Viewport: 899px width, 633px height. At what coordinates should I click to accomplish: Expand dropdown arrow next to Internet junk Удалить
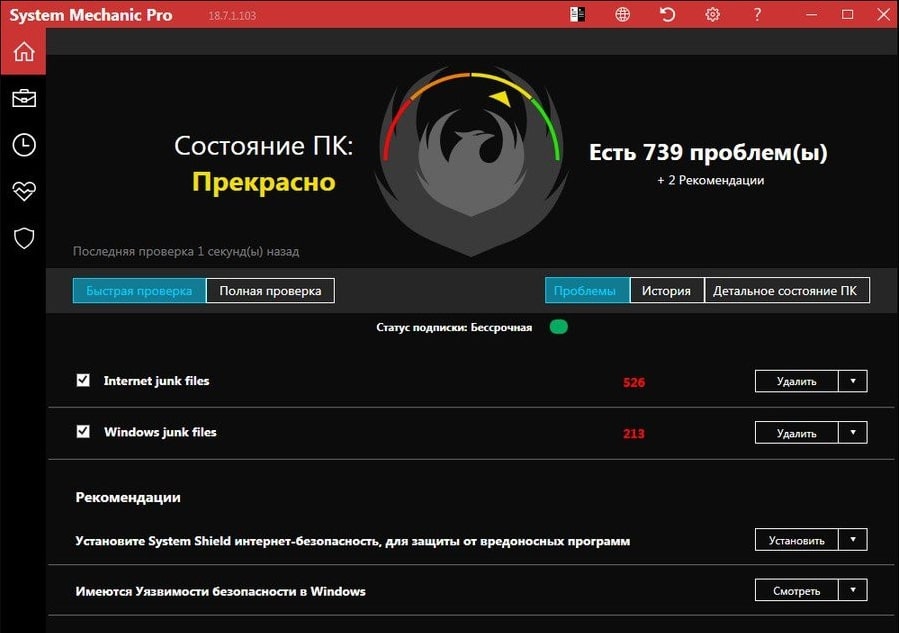click(x=853, y=381)
